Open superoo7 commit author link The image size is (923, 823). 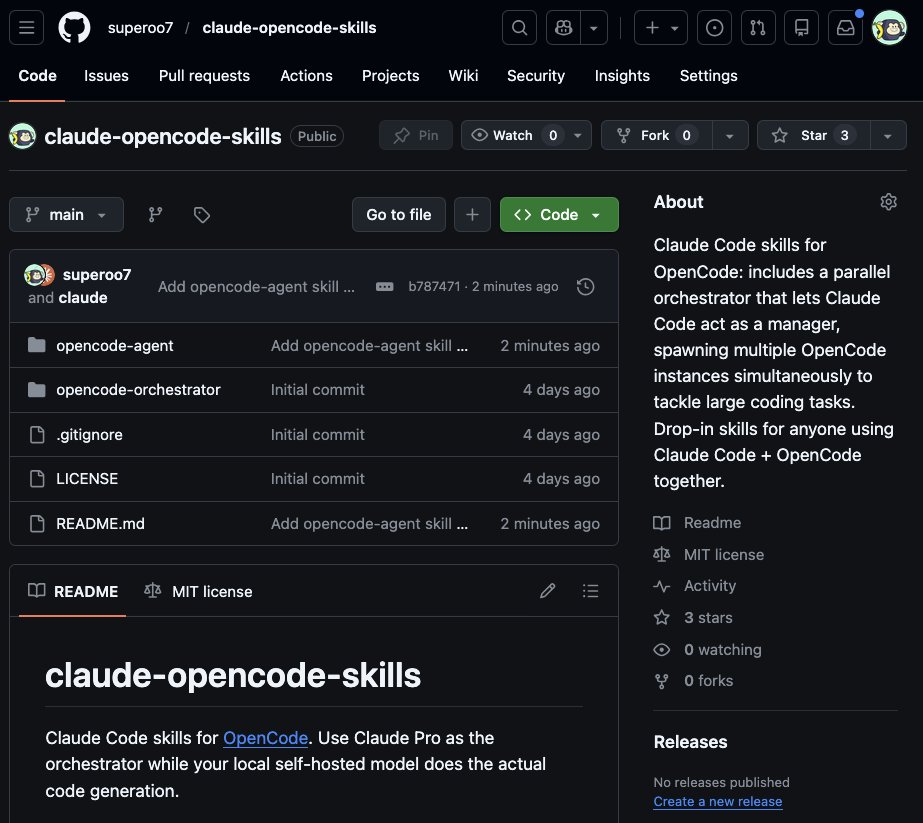tap(97, 275)
